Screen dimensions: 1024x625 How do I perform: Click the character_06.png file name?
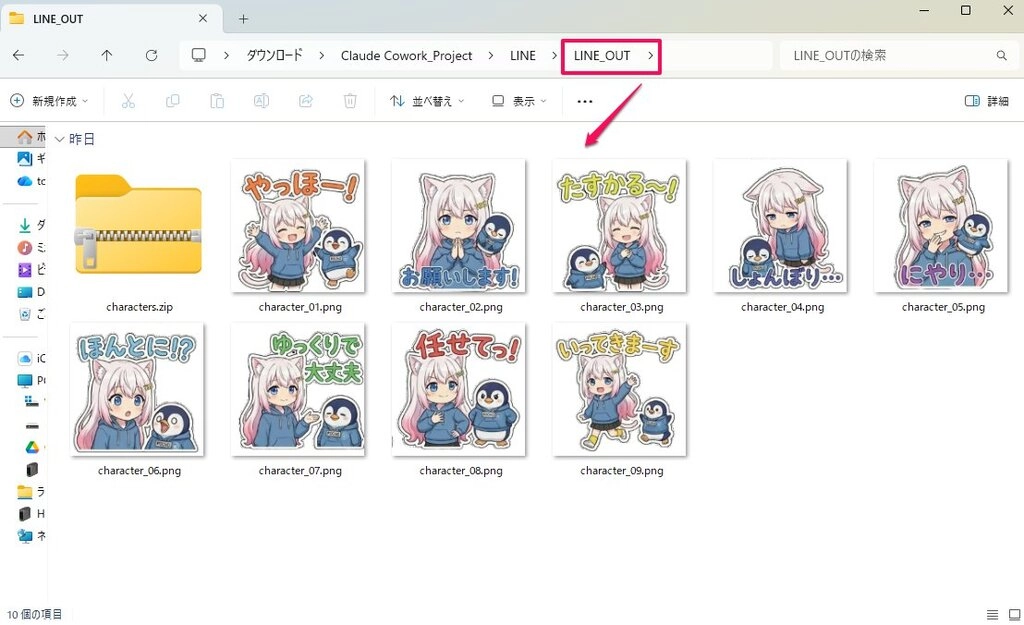140,471
